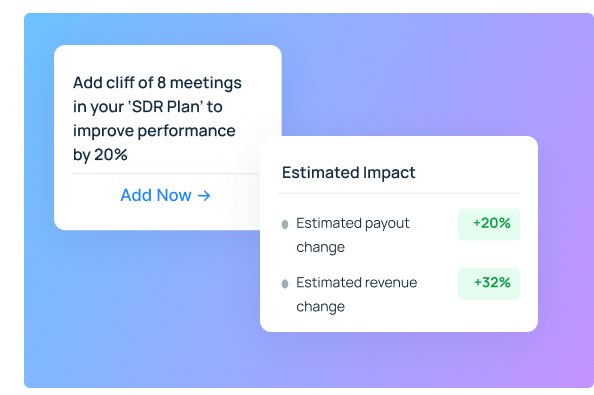Click the arrow icon beside Add Now

204,196
